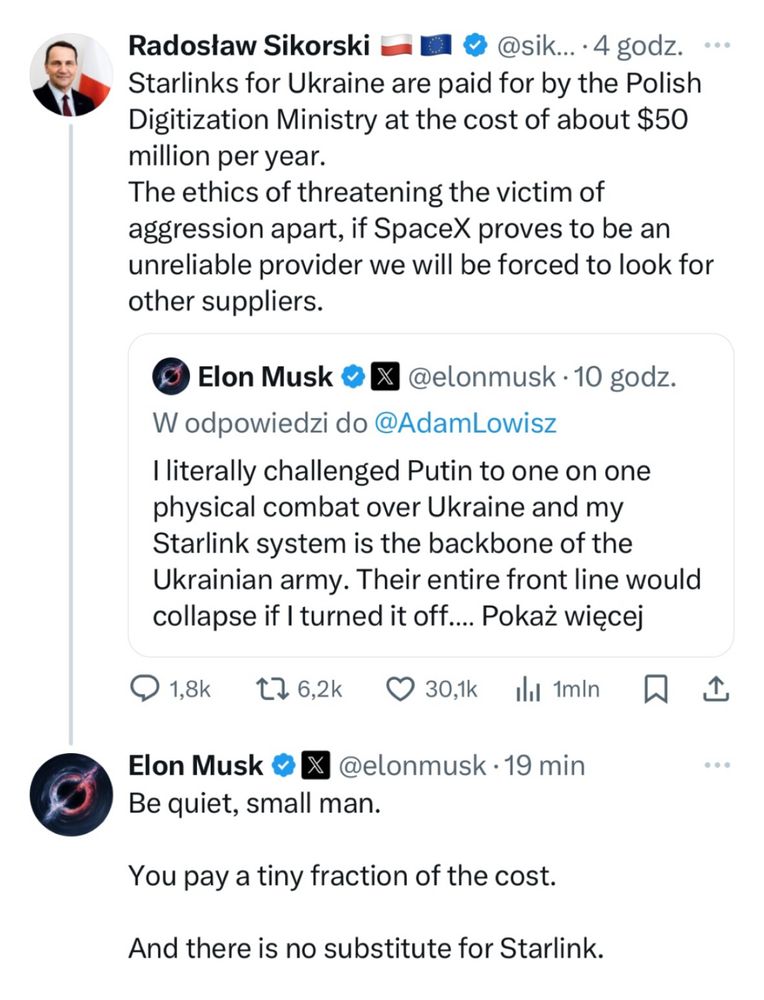
Task: Open the @elonmusk handle in the reply
Action: [411, 766]
